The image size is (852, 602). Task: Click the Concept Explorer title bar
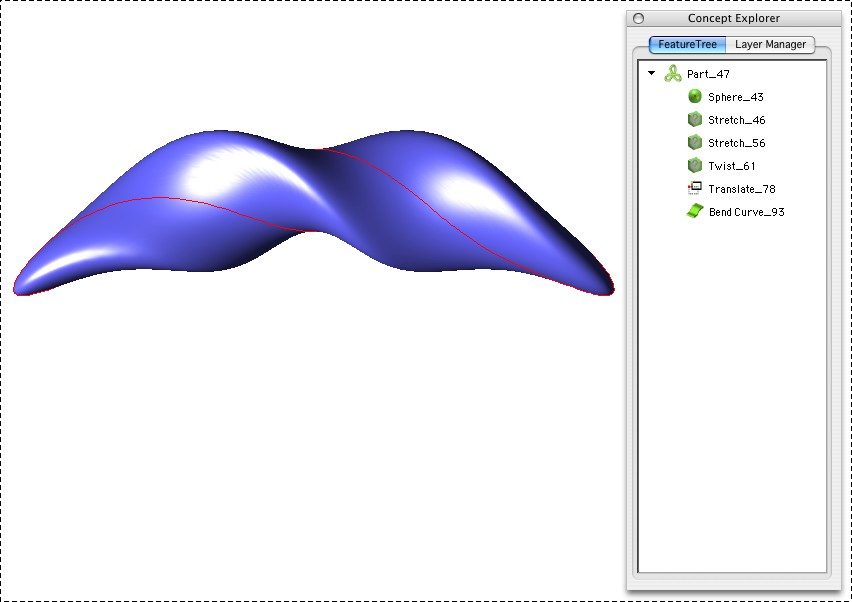click(734, 18)
